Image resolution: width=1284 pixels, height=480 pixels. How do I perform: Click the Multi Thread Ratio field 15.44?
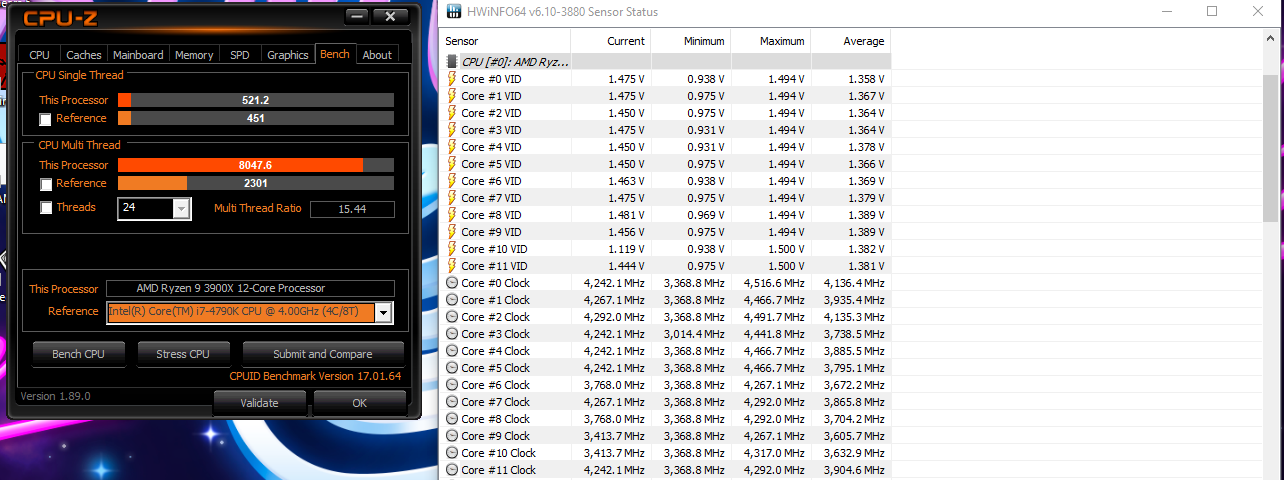coord(352,209)
